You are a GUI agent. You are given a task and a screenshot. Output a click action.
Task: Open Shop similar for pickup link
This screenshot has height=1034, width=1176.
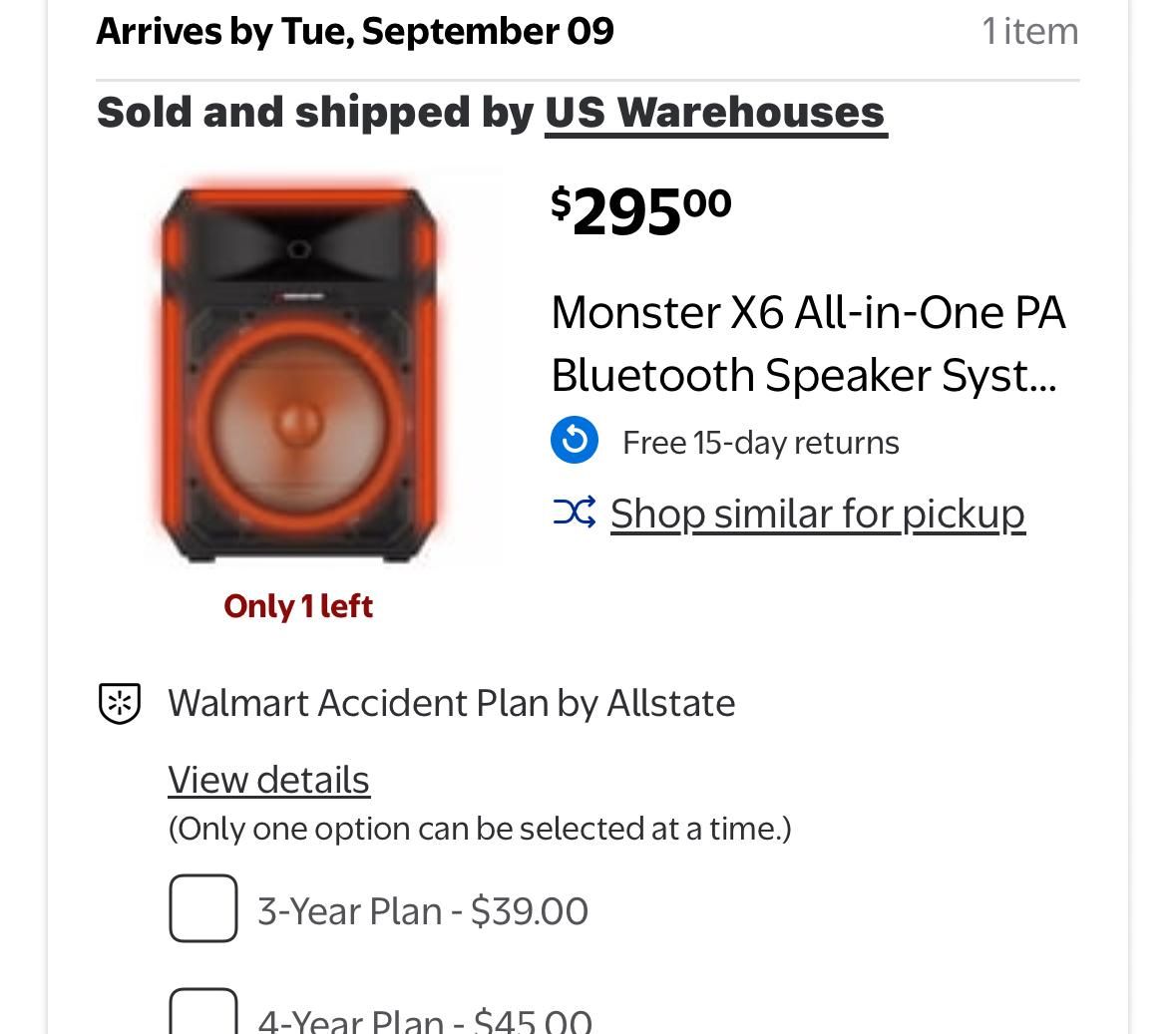[x=817, y=514]
